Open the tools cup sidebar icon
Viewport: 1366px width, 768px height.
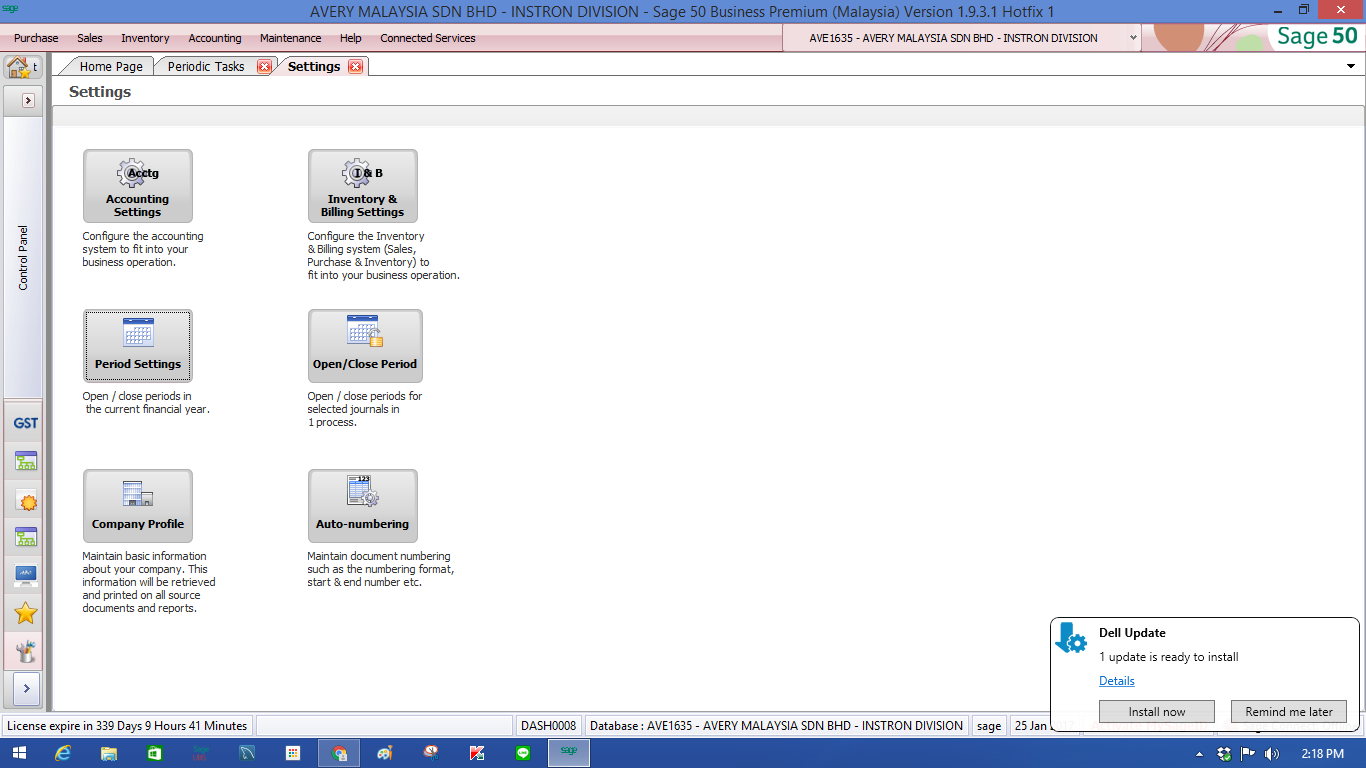(x=25, y=651)
